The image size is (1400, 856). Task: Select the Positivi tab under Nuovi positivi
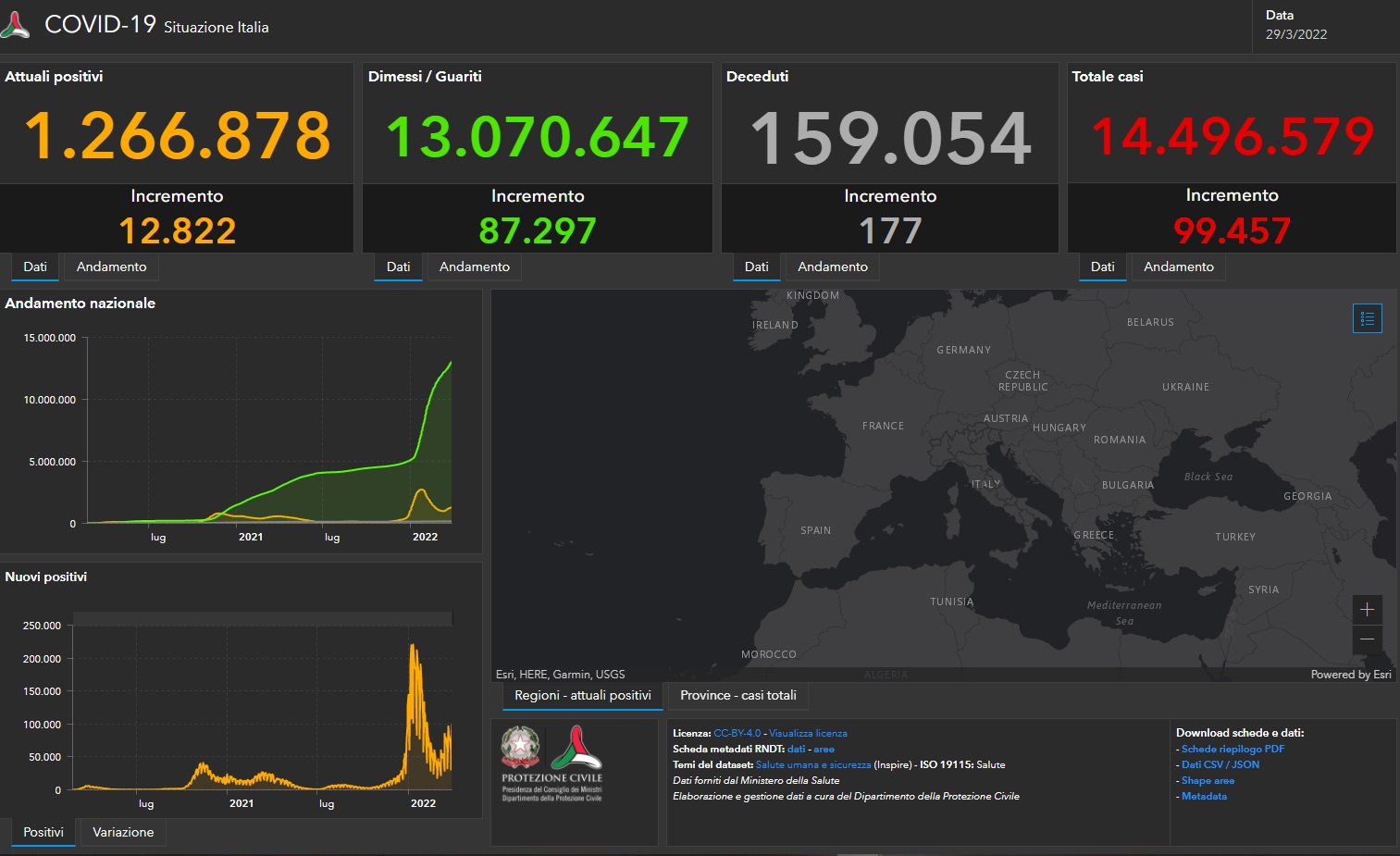click(43, 832)
